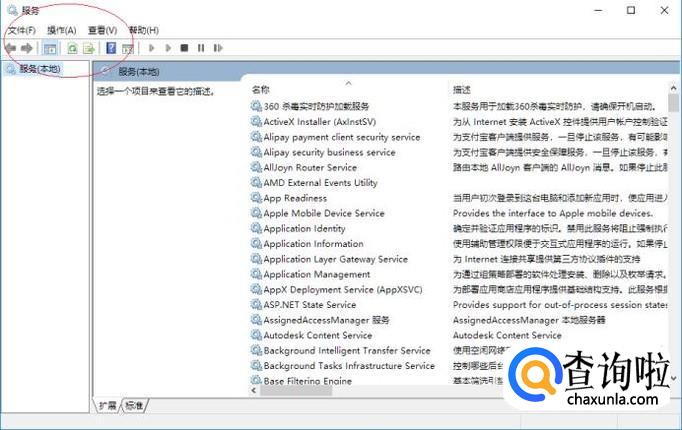682x430 pixels.
Task: Click gear icon of App Readiness
Action: [256, 198]
